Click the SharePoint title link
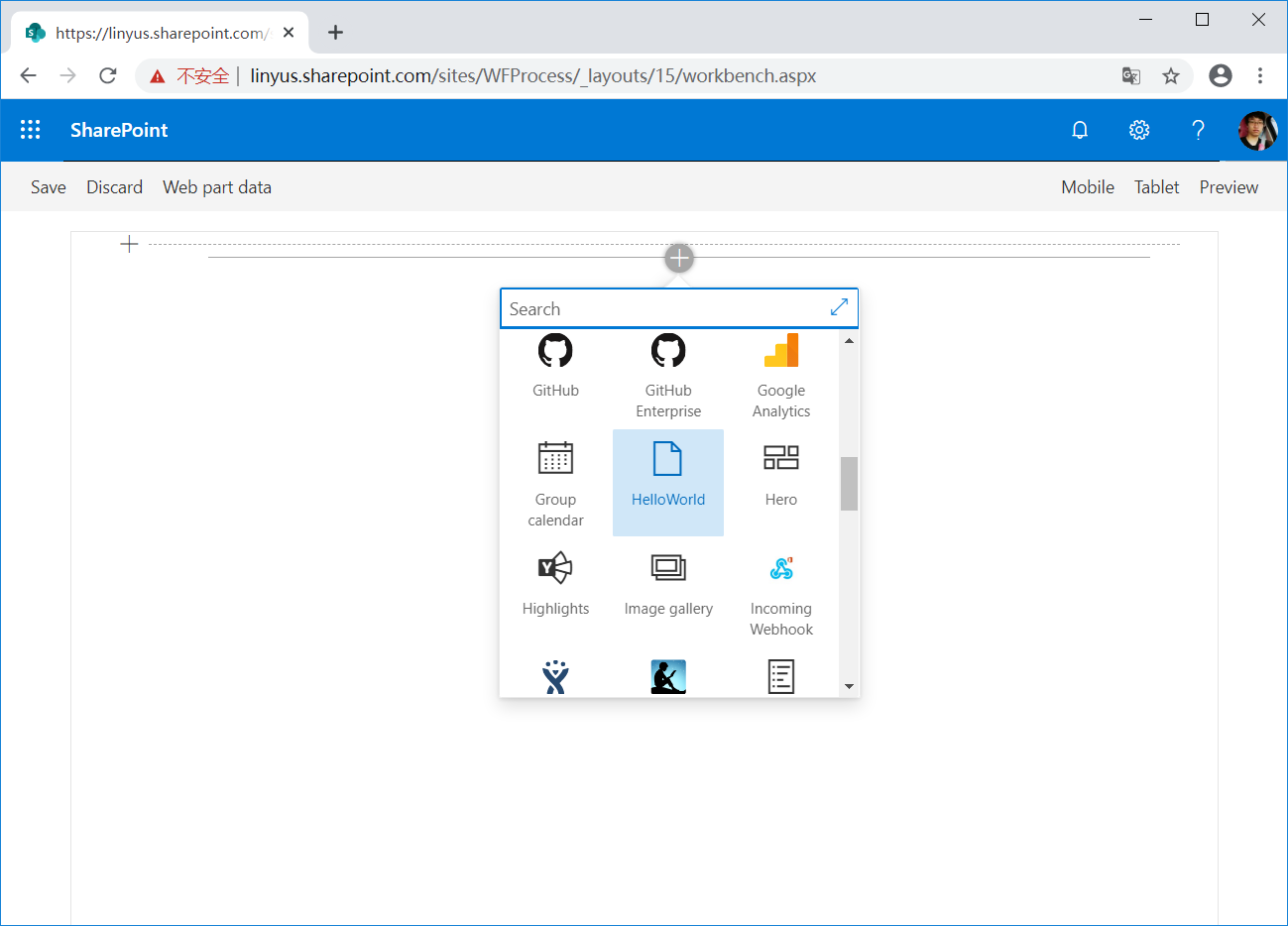1288x926 pixels. coord(119,130)
